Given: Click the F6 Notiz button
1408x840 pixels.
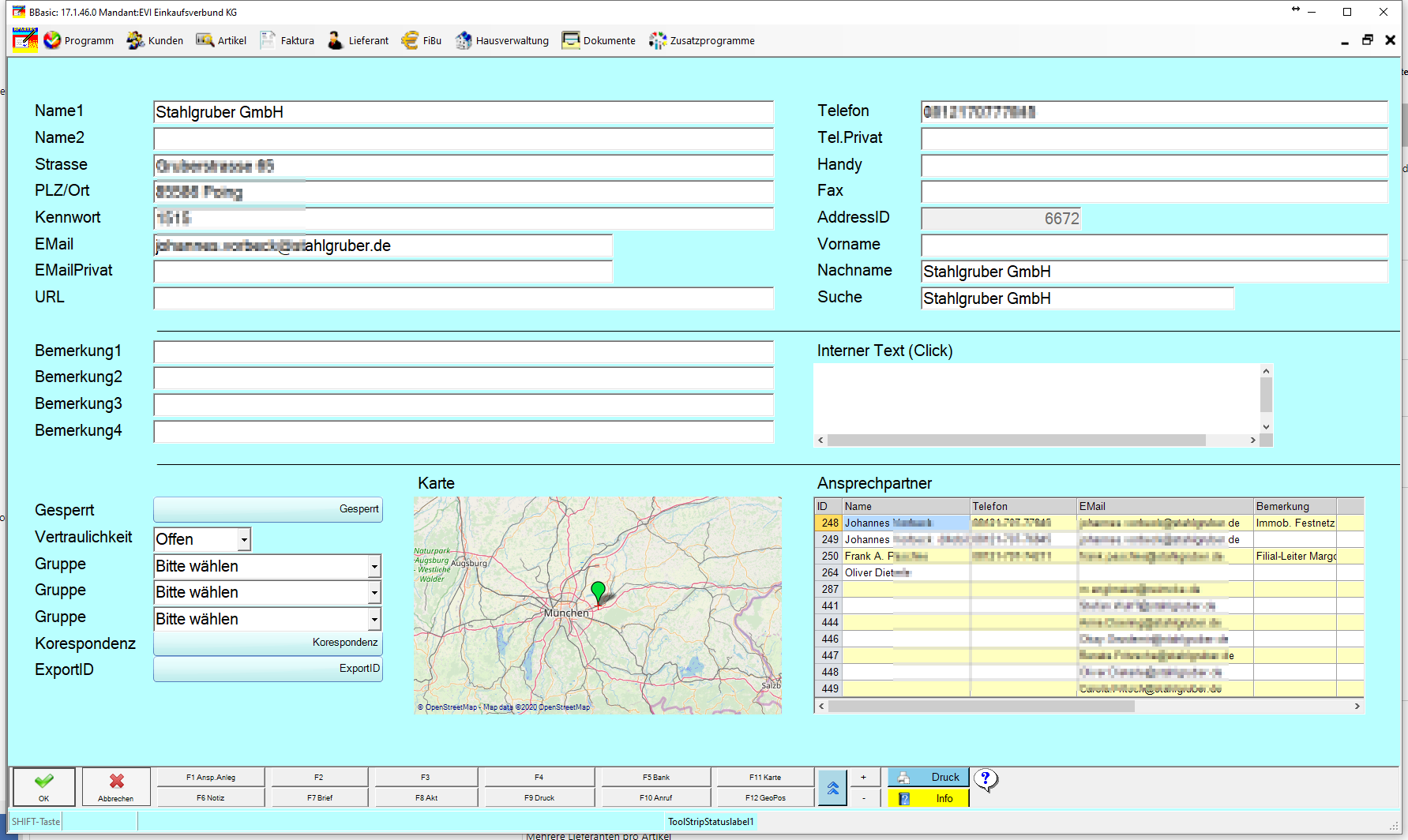Looking at the screenshot, I should 211,797.
